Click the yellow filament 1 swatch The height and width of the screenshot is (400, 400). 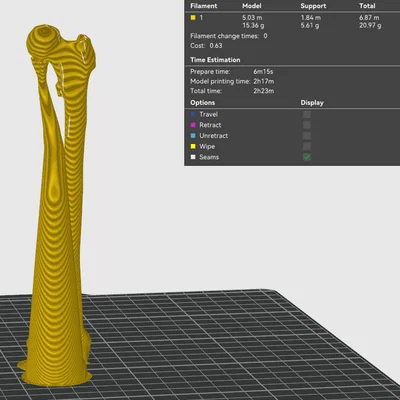[x=193, y=18]
